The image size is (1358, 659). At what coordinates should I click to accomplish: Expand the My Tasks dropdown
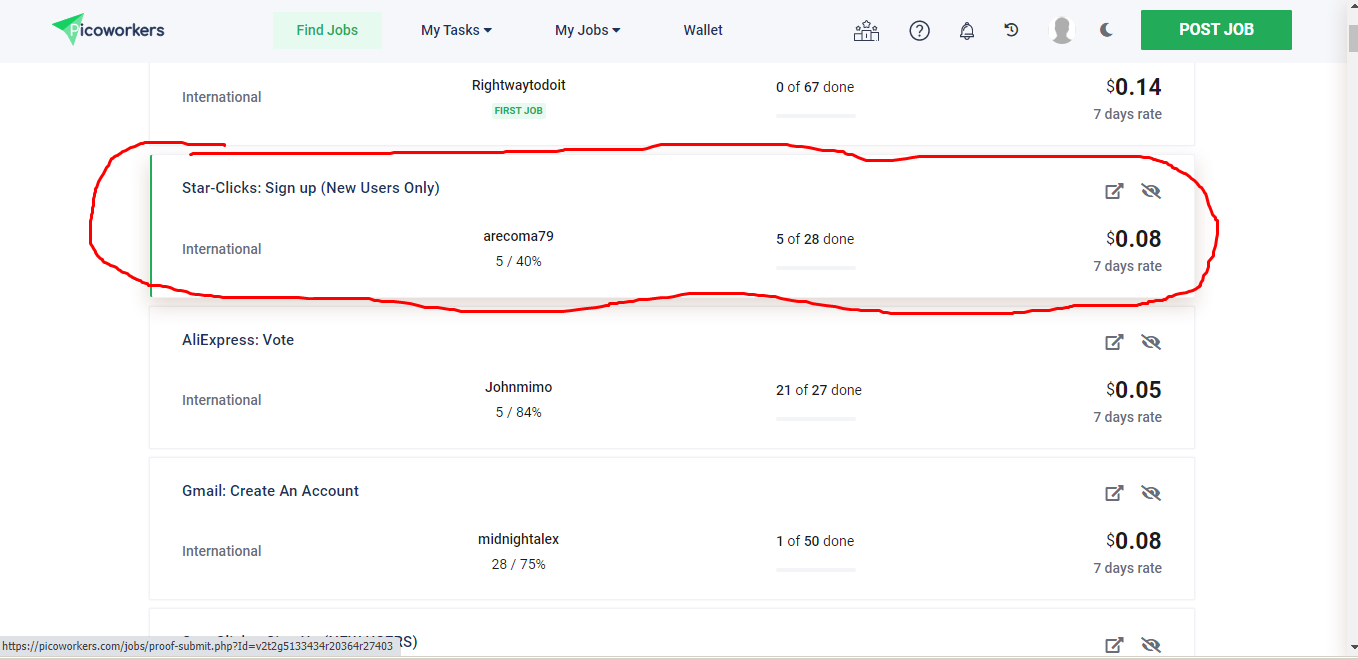(x=456, y=30)
